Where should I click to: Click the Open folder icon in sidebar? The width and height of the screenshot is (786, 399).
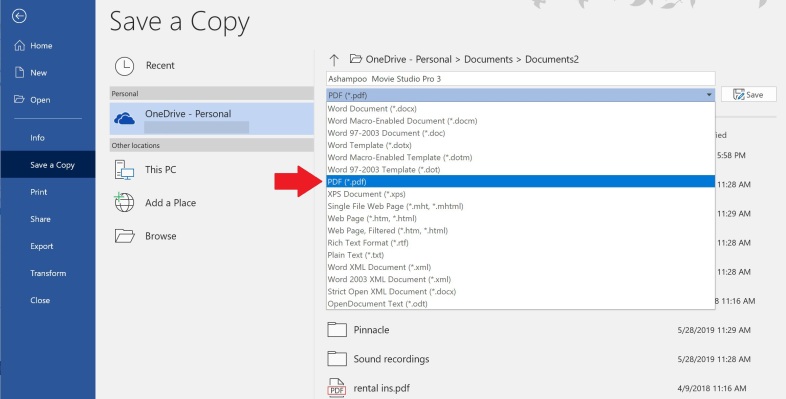click(x=19, y=99)
